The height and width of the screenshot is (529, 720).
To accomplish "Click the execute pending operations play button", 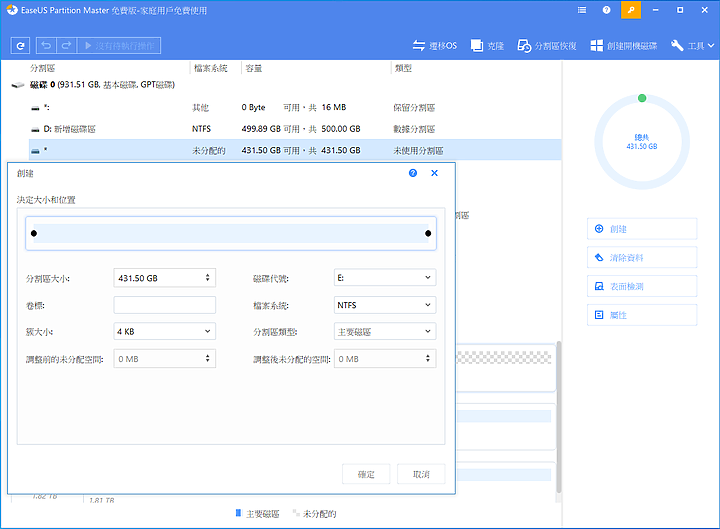I will (x=119, y=45).
